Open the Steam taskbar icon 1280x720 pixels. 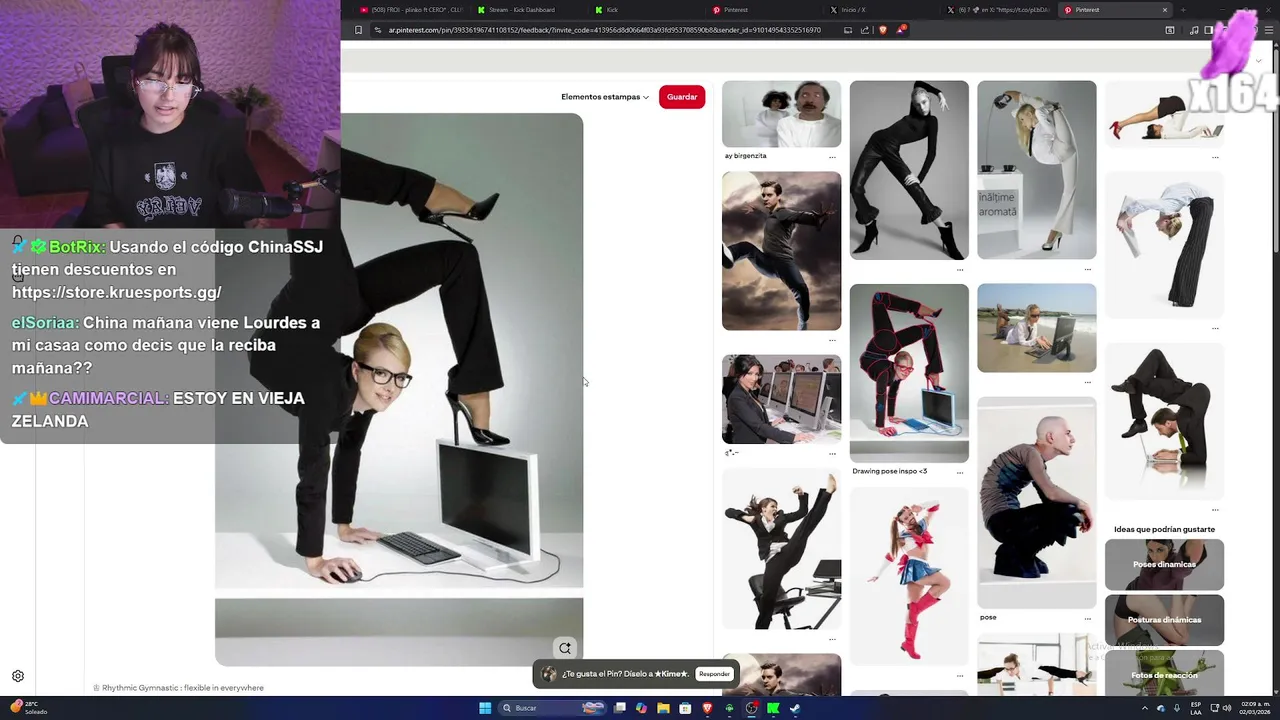point(795,708)
